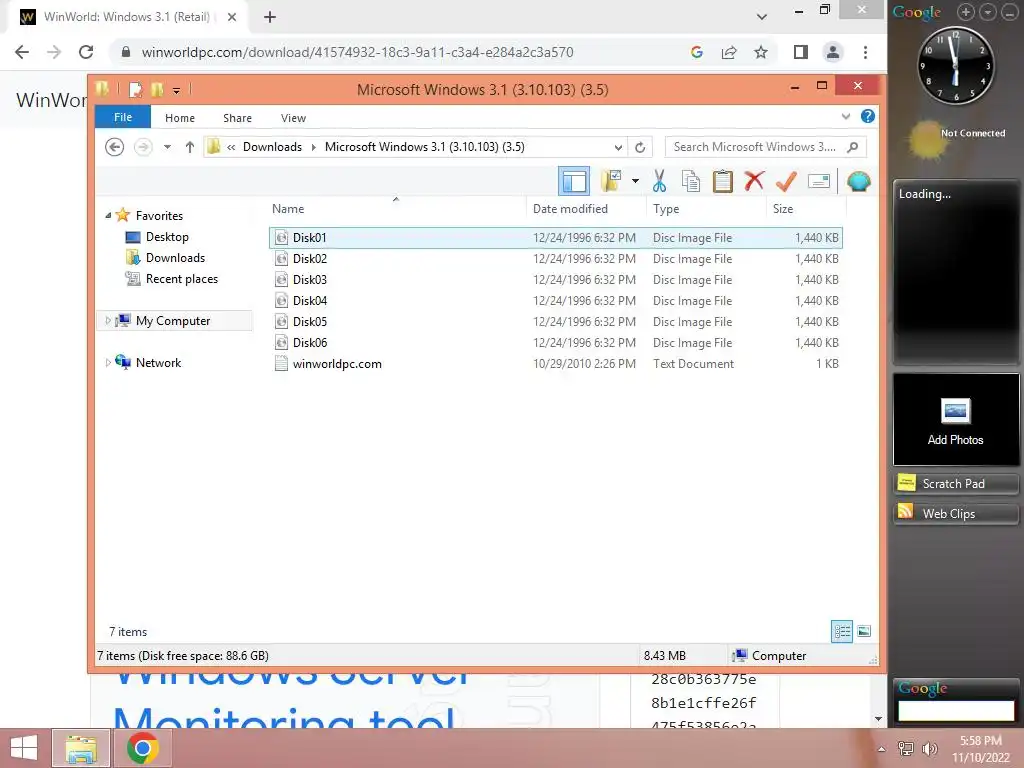Click the Google search box in sidebar
The width and height of the screenshot is (1024, 768).
click(x=956, y=711)
